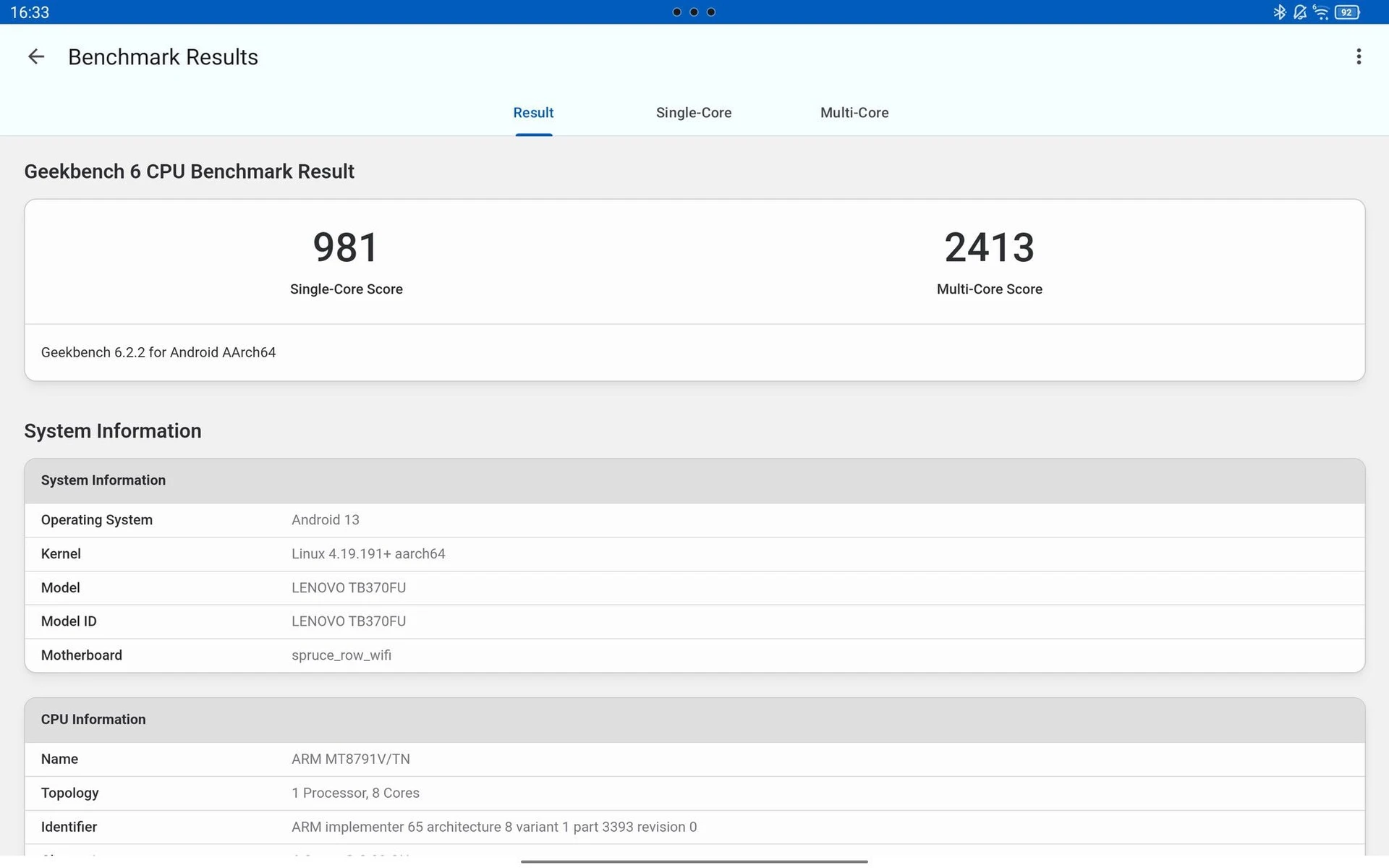This screenshot has width=1389, height=868.
Task: Tap the Kernel row label
Action: [x=61, y=554]
